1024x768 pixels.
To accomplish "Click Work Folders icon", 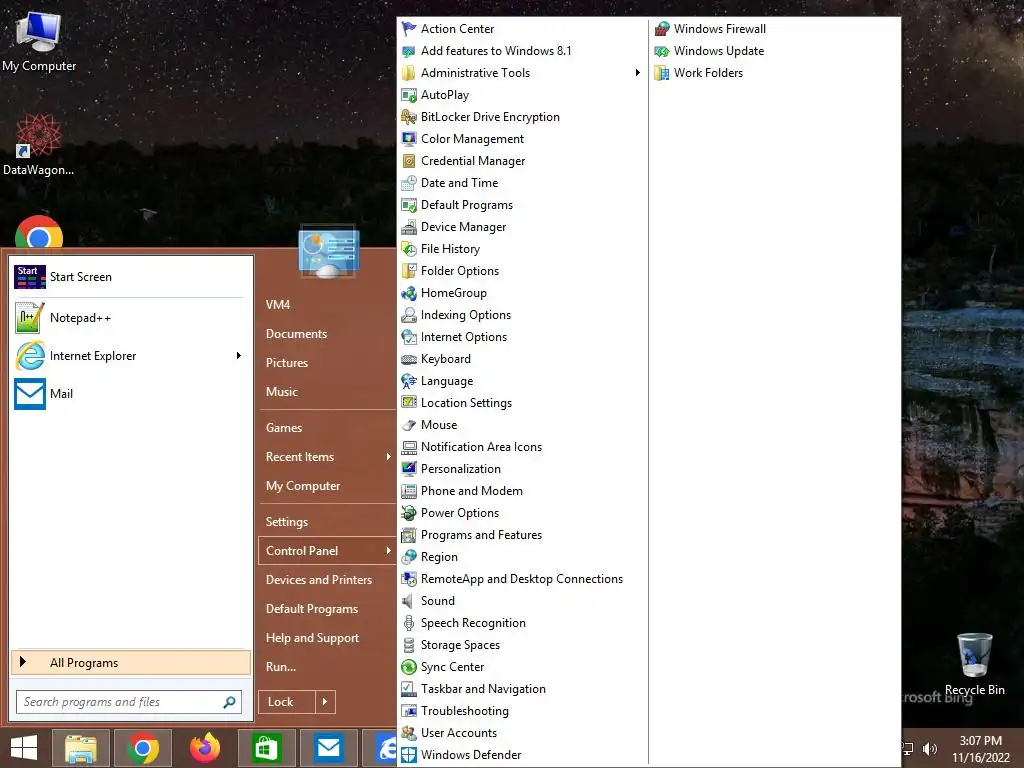I will point(662,73).
